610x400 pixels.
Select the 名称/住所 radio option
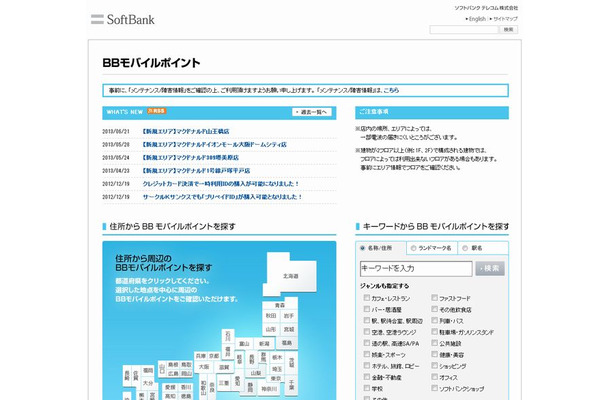[363, 248]
